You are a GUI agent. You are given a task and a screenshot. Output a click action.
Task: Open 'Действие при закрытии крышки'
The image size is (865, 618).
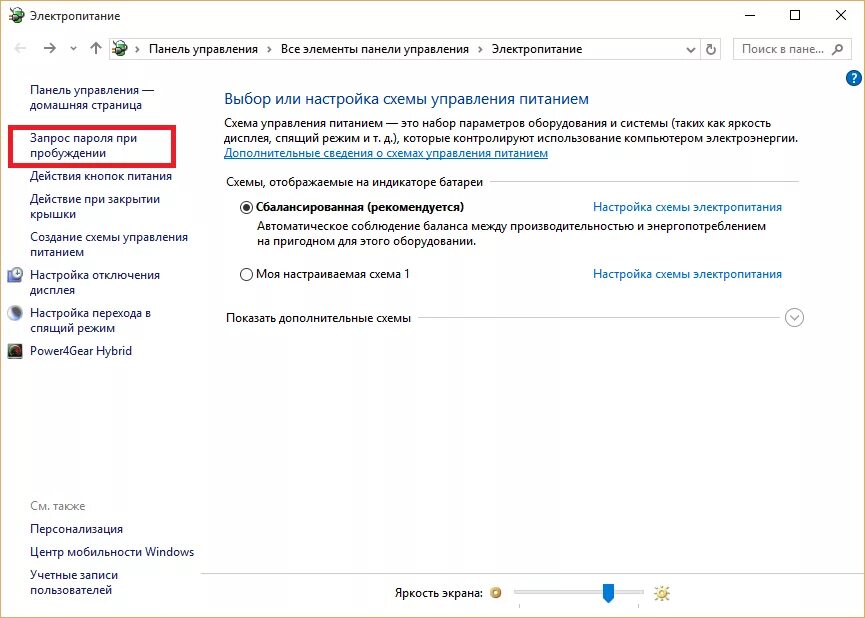[95, 206]
